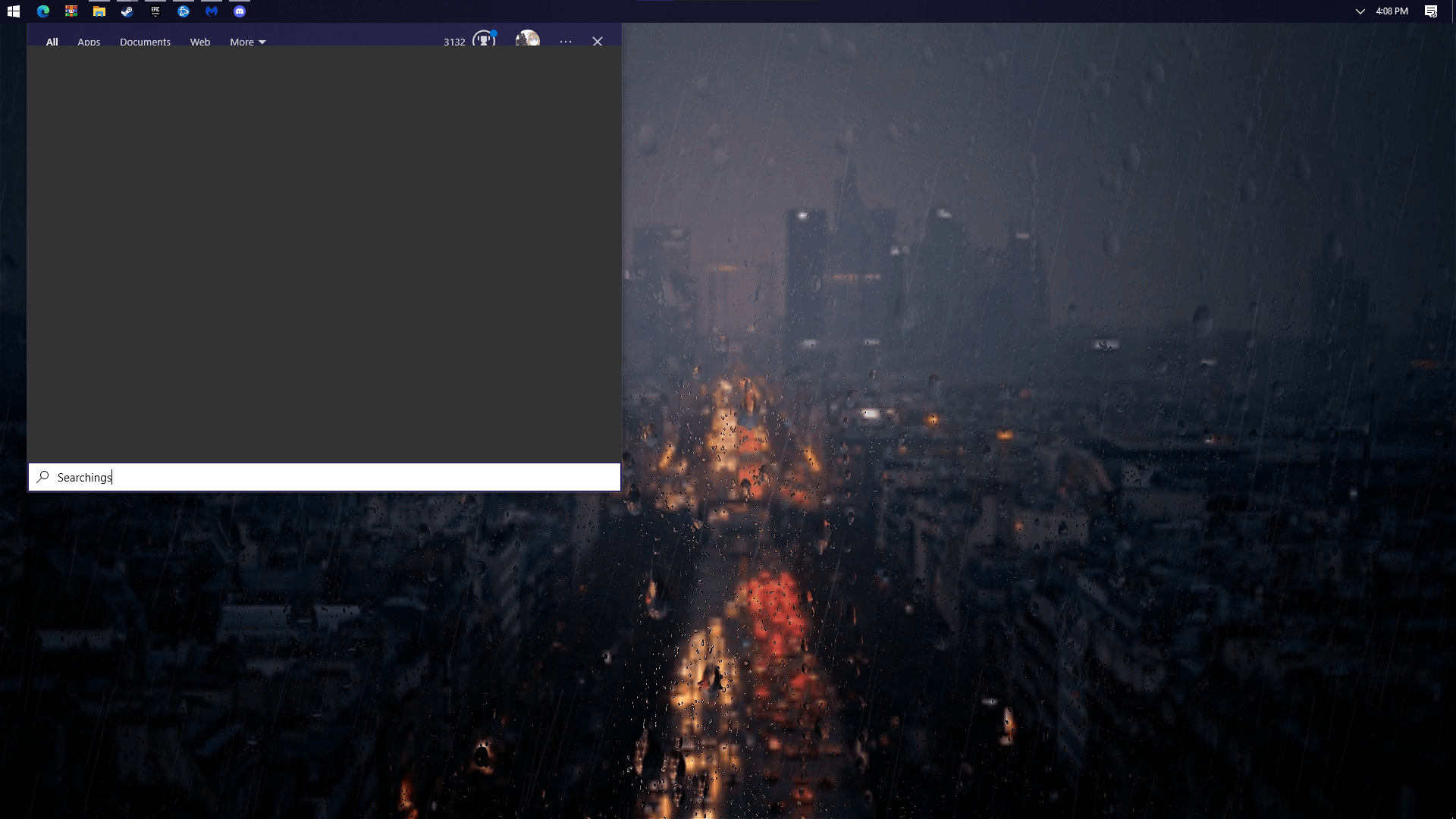This screenshot has width=1456, height=819.
Task: Open Malwarebytes from the taskbar
Action: click(212, 11)
